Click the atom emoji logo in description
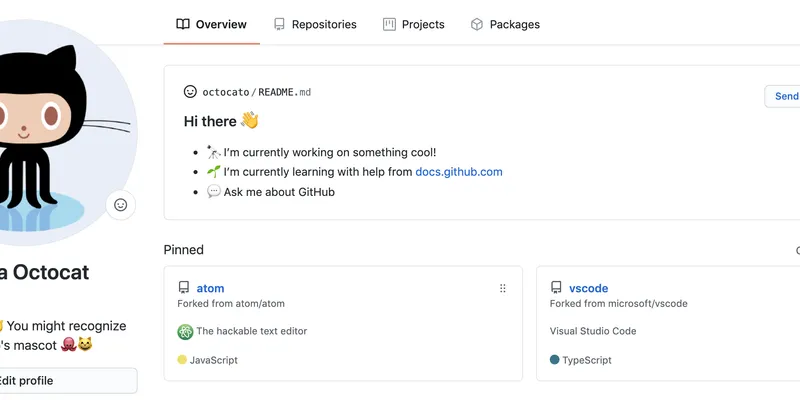 185,332
